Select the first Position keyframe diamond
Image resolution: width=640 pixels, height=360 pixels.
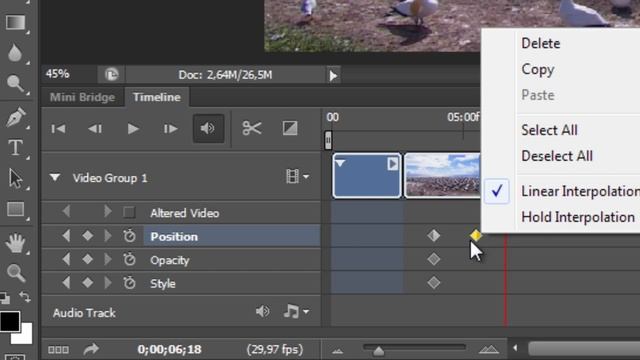point(433,236)
